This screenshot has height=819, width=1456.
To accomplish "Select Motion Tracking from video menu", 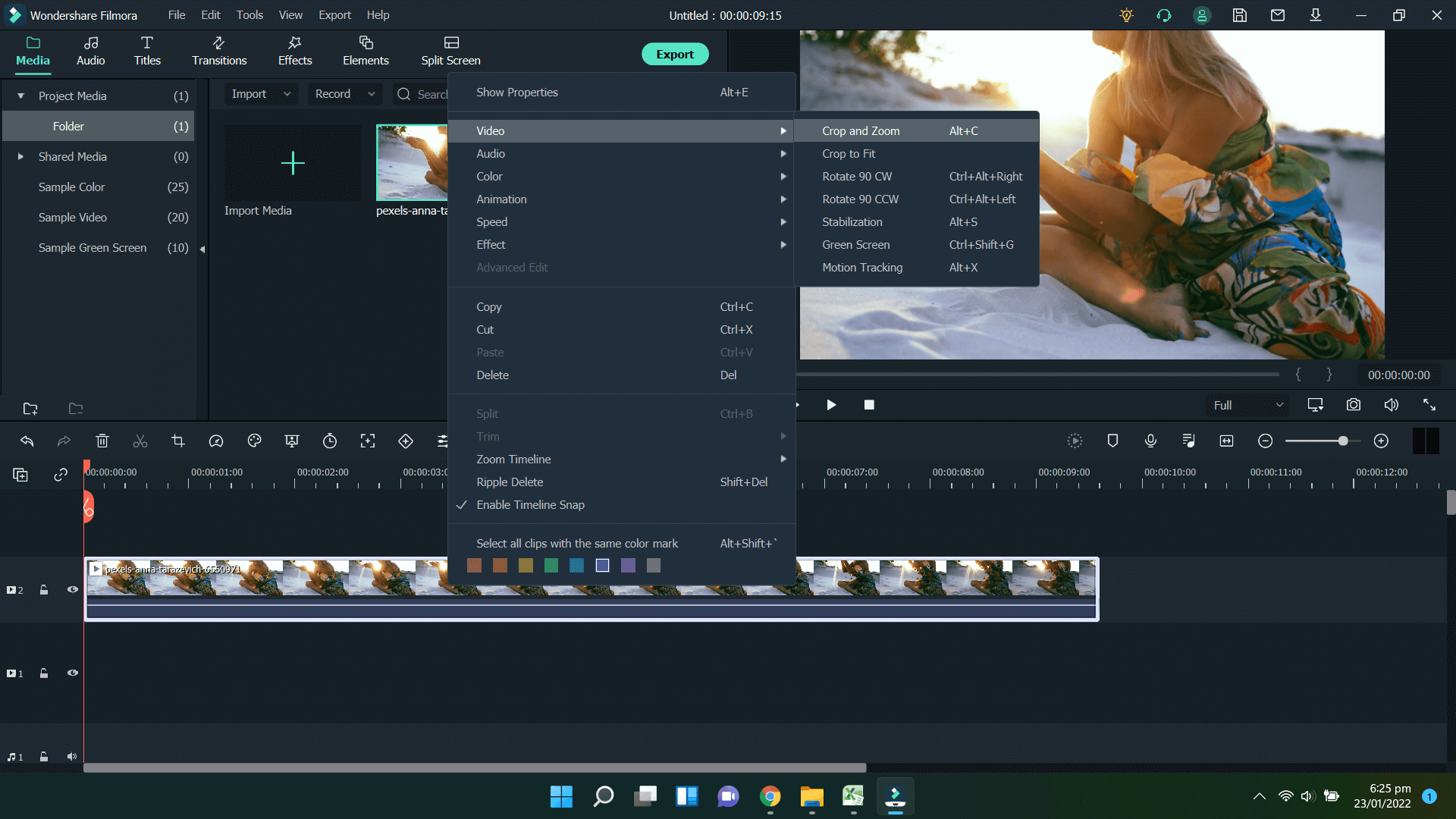I will pyautogui.click(x=862, y=267).
